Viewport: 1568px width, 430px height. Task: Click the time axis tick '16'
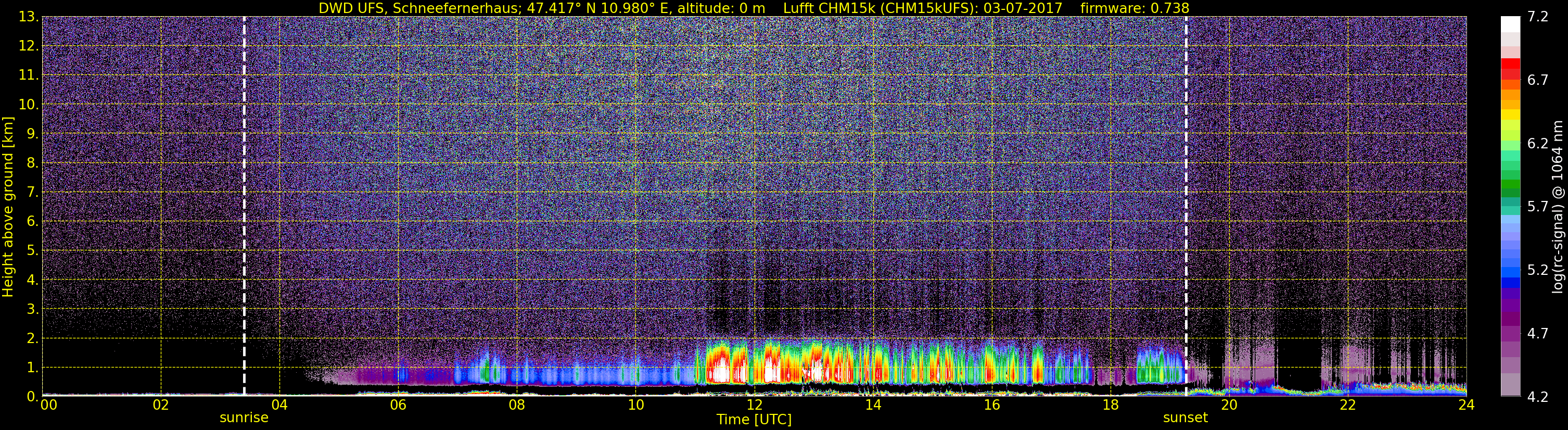pyautogui.click(x=991, y=404)
